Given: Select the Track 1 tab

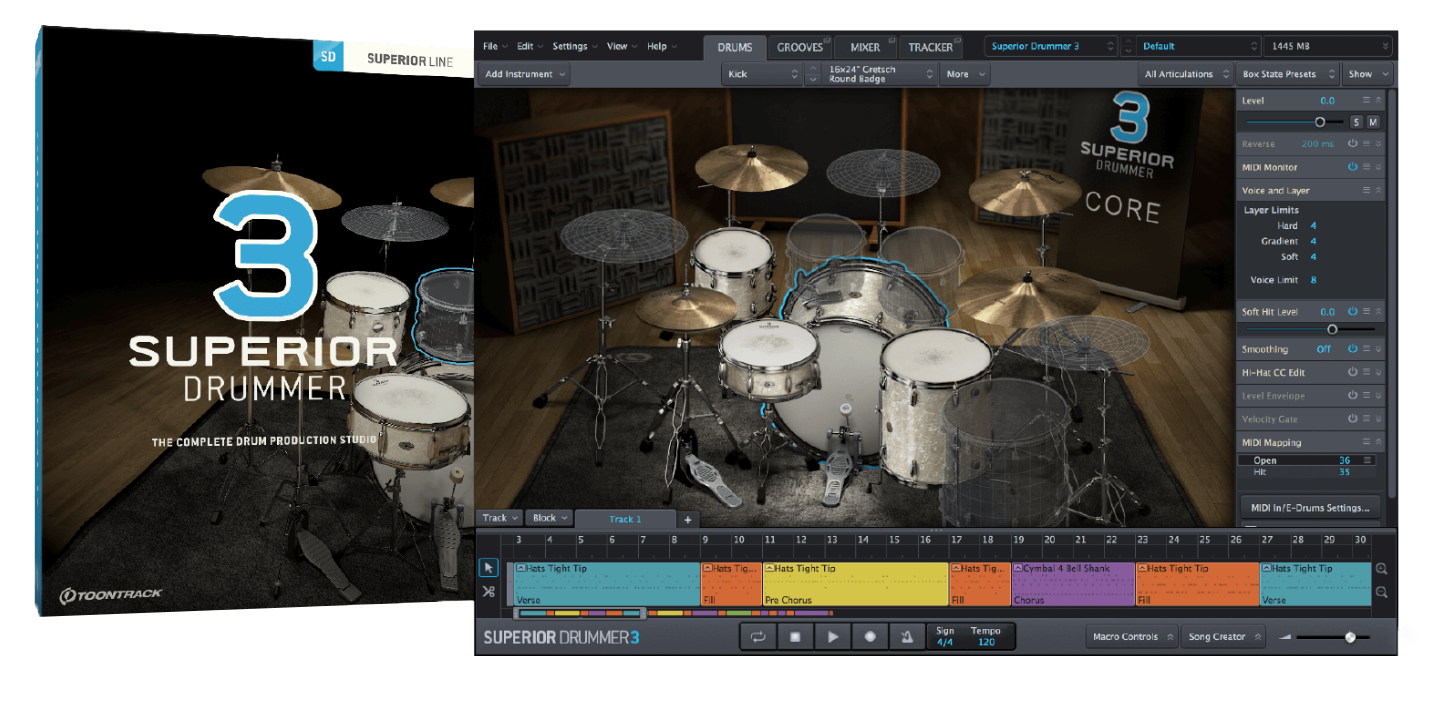Looking at the screenshot, I should point(625,519).
